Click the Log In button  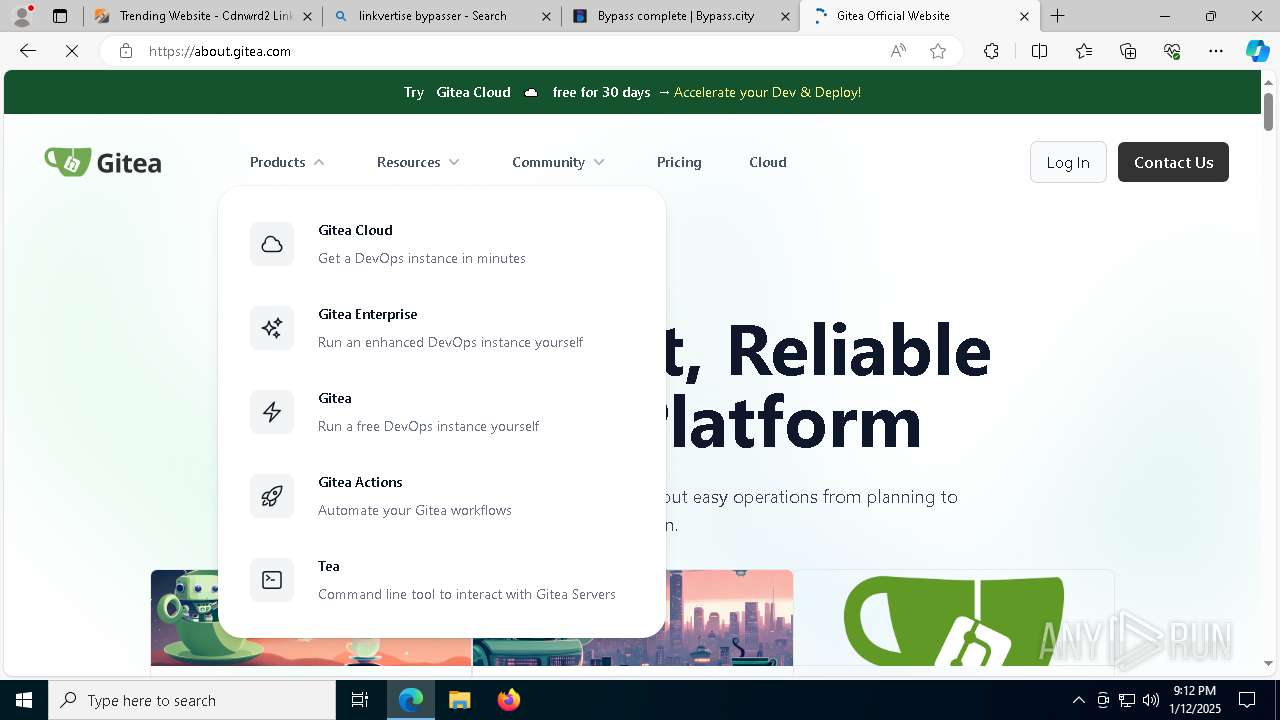(x=1068, y=162)
